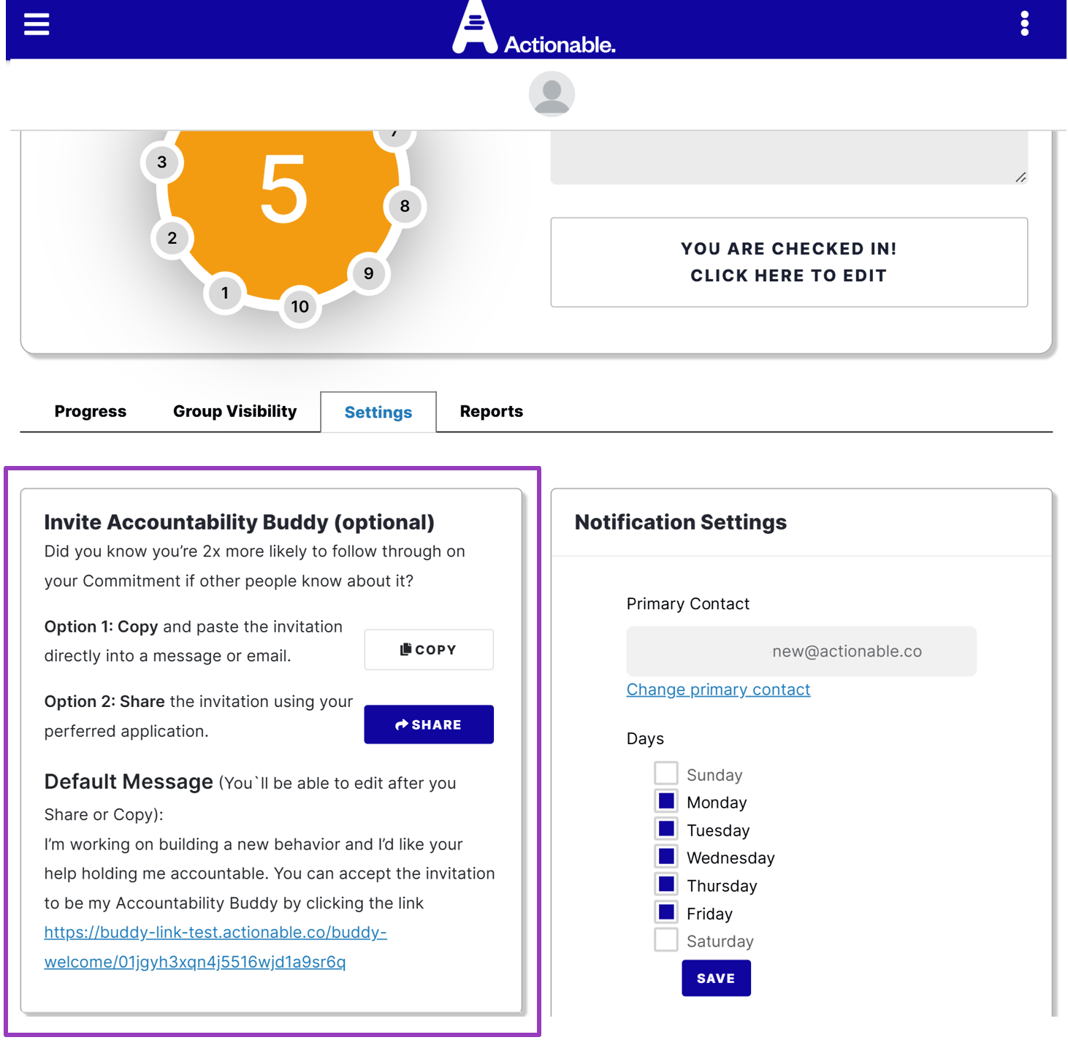Switch to the Progress tab
This screenshot has width=1068, height=1040.
pos(90,411)
